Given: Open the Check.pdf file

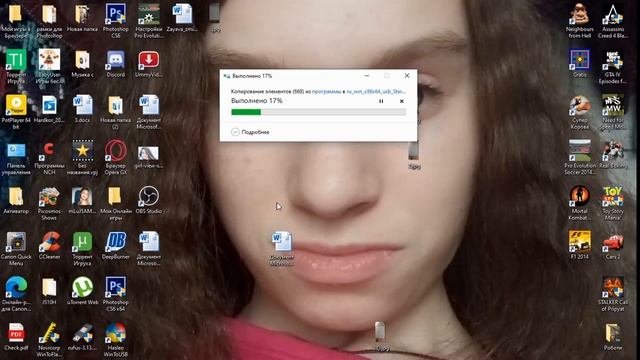Looking at the screenshot, I should (16, 336).
